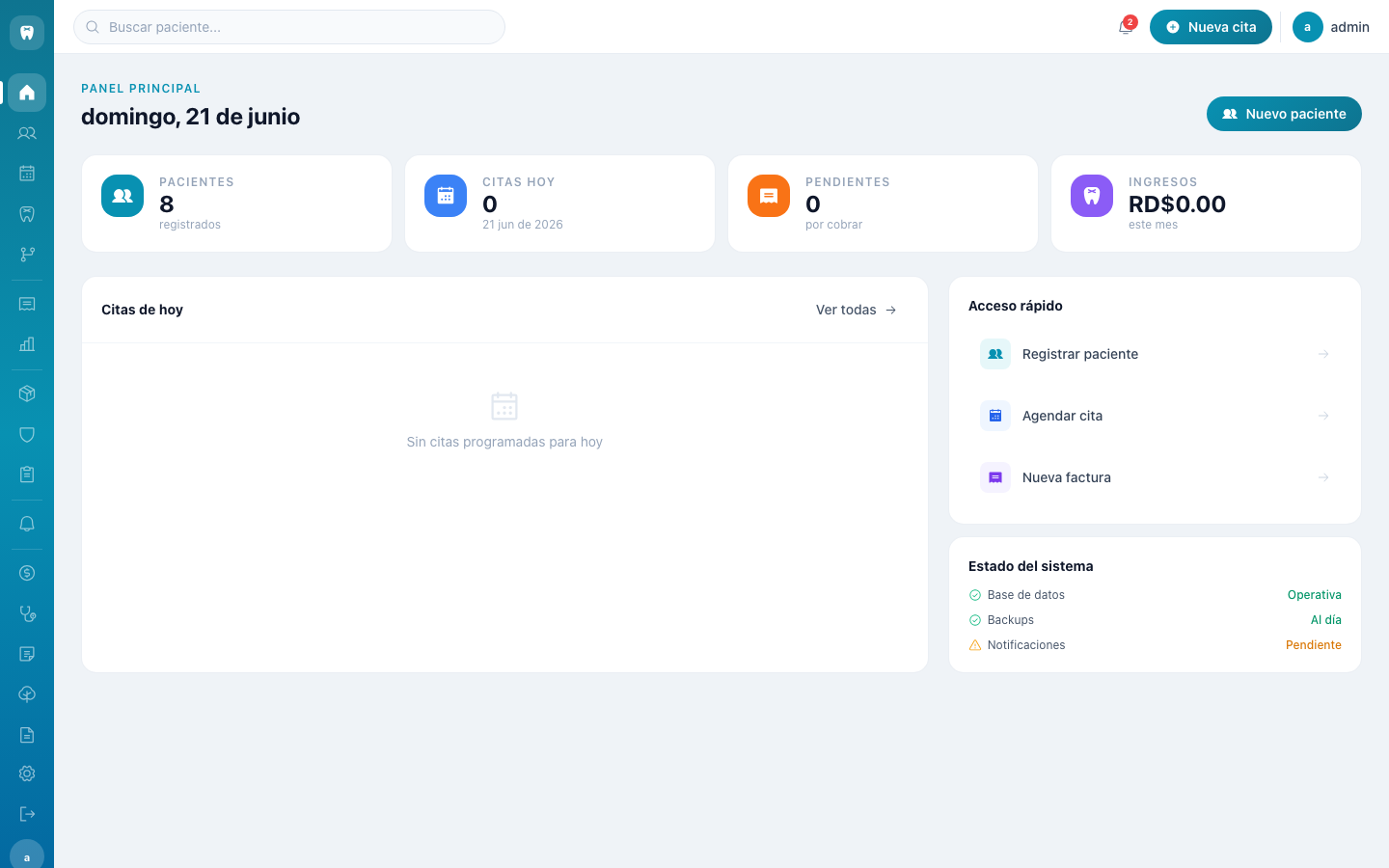The height and width of the screenshot is (868, 1389).
Task: Click the logout icon in sidebar
Action: pos(27,814)
